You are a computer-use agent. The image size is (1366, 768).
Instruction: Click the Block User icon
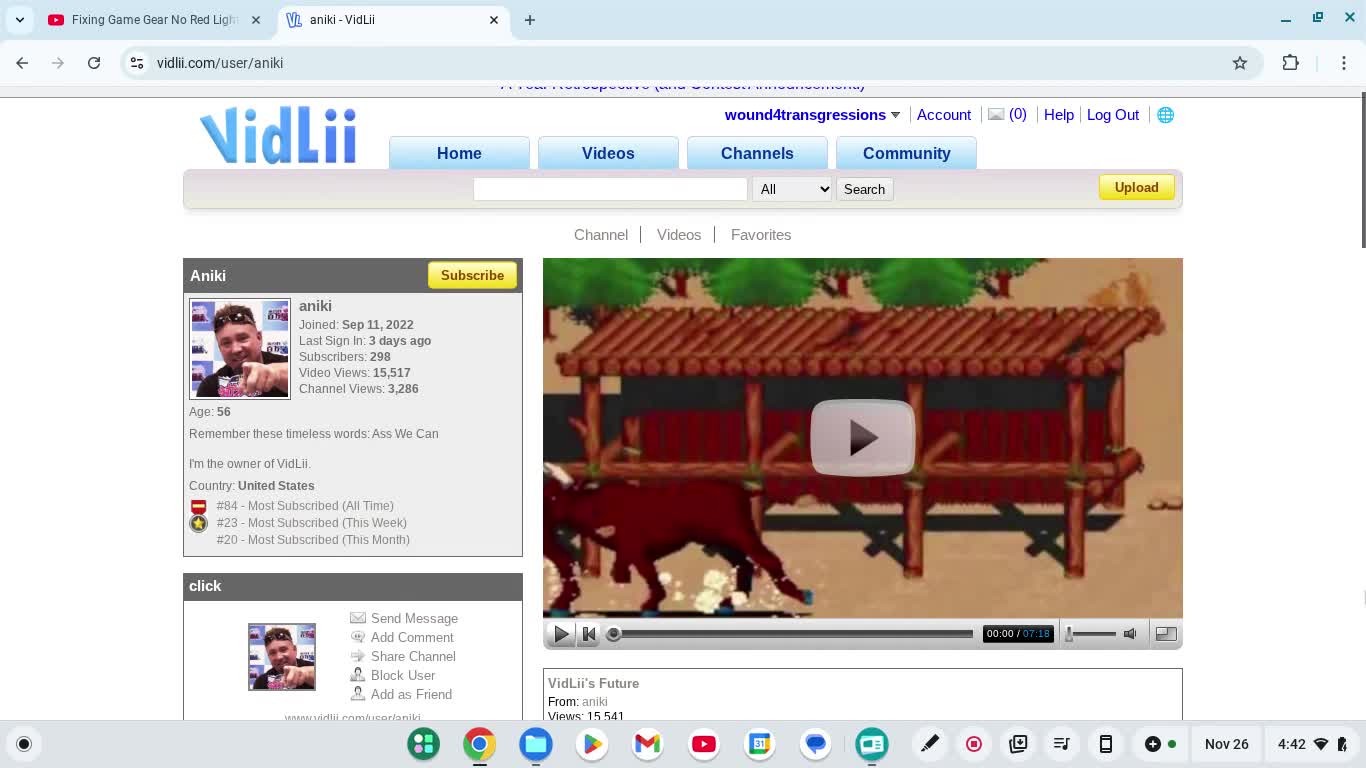pos(358,675)
